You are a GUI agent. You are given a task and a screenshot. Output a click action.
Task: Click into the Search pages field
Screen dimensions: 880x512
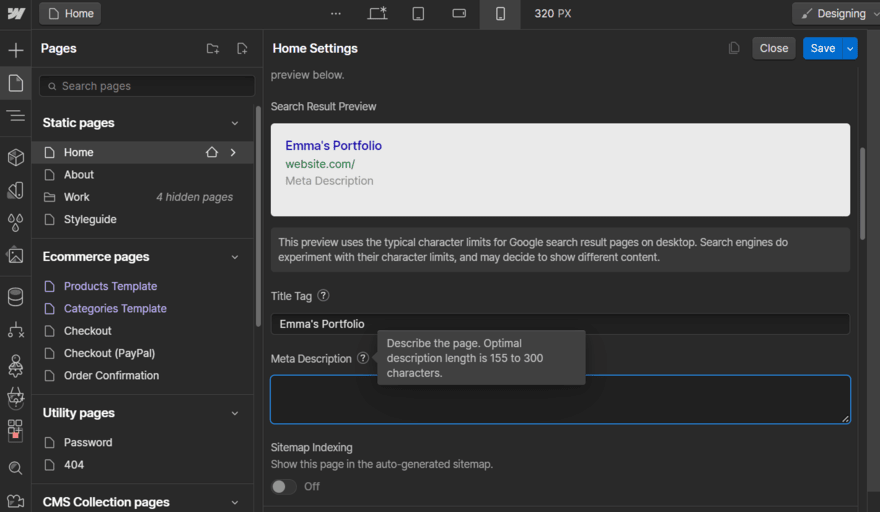[147, 86]
